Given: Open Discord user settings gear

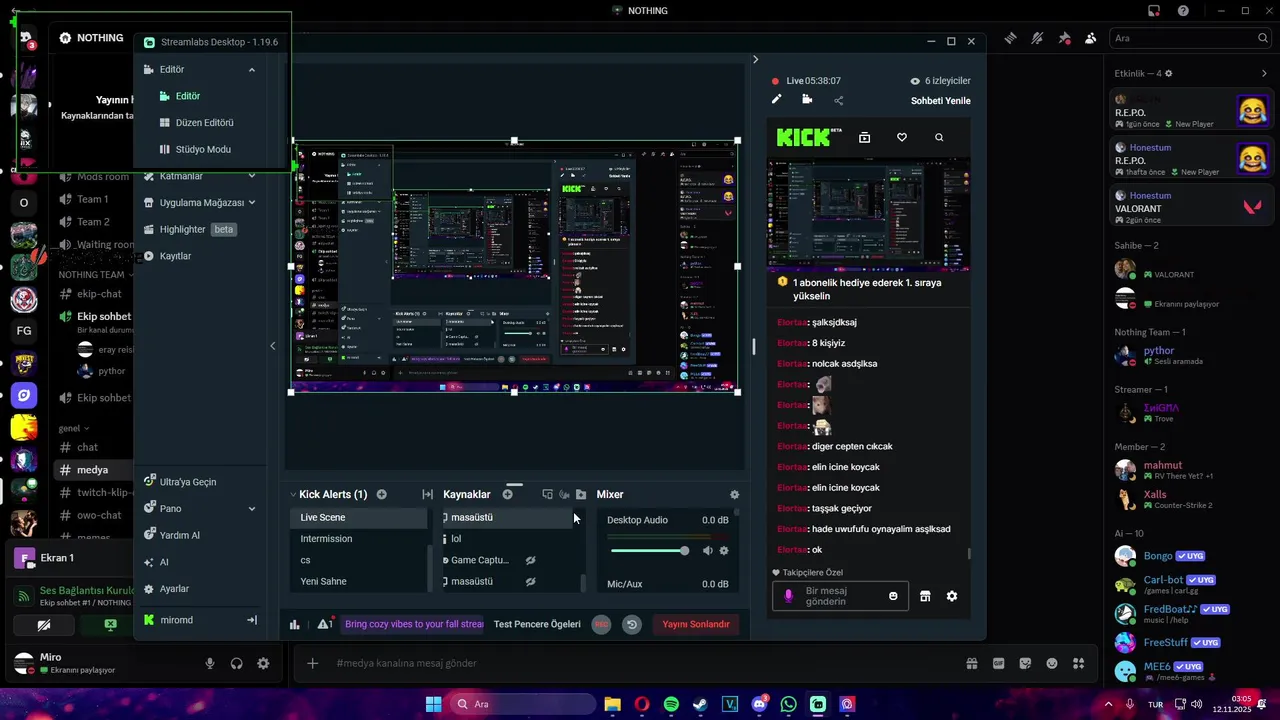Looking at the screenshot, I should 263,663.
